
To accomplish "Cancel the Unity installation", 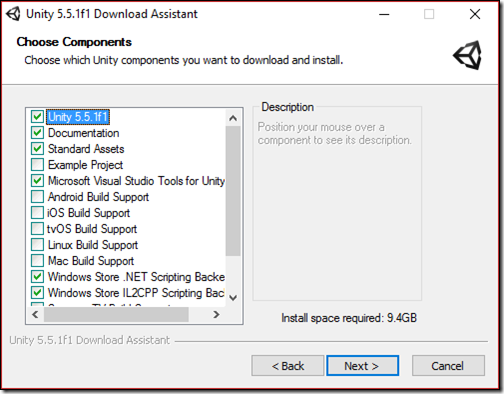I will coord(448,366).
